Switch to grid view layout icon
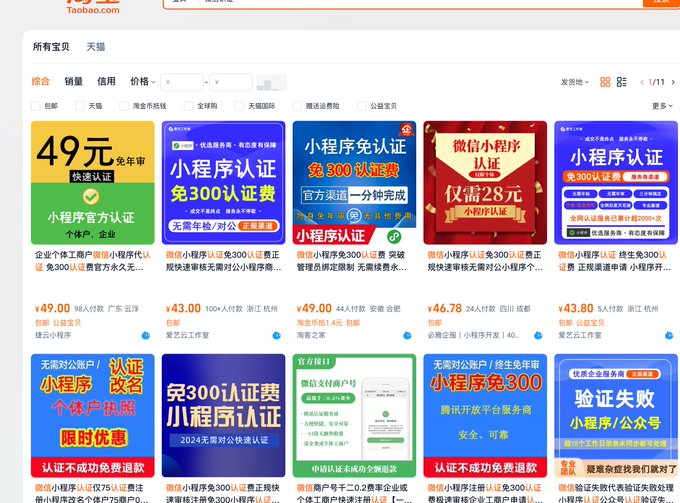The width and height of the screenshot is (680, 503). click(x=604, y=82)
